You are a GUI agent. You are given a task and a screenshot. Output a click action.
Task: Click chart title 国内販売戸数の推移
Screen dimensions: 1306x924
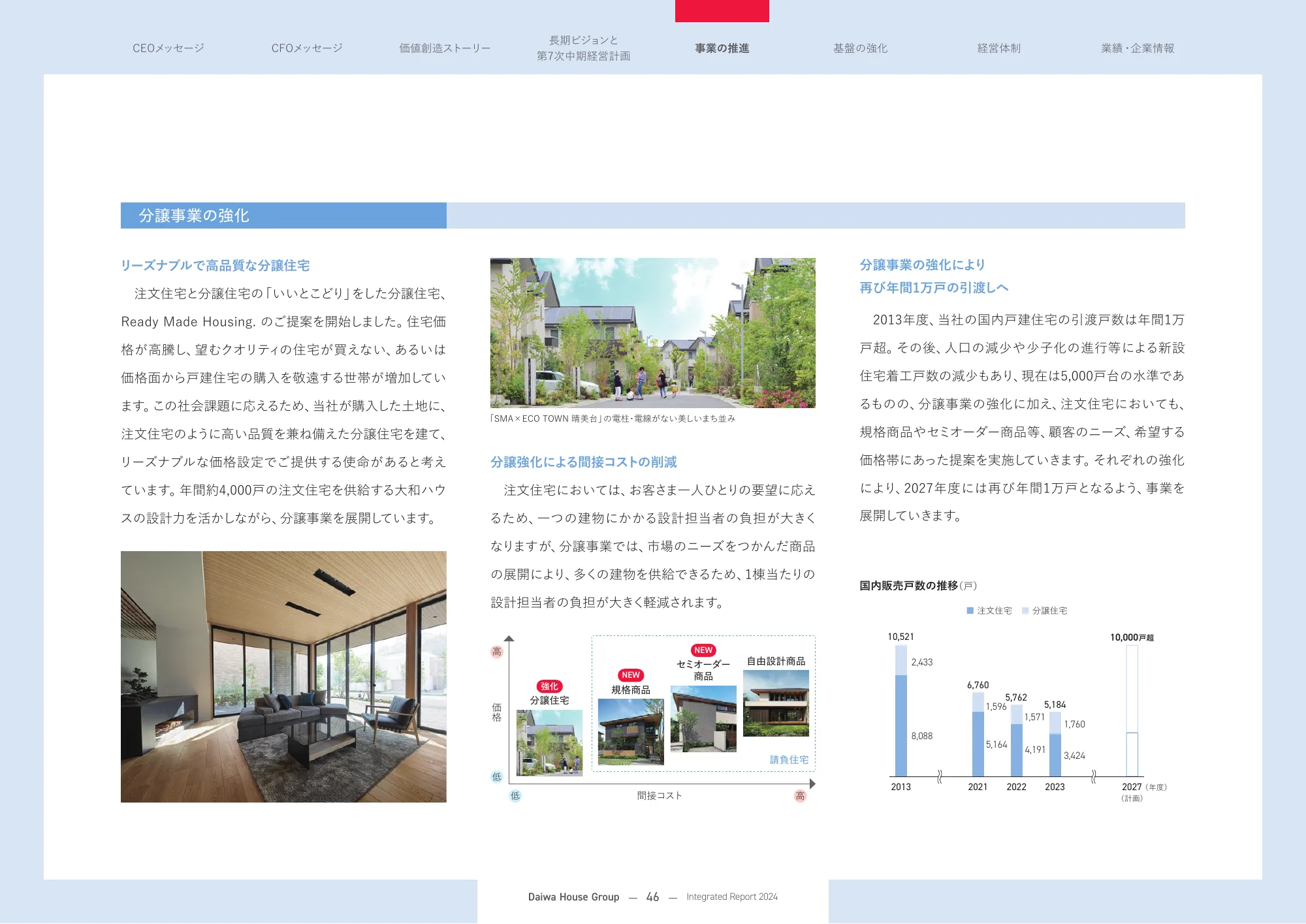909,586
